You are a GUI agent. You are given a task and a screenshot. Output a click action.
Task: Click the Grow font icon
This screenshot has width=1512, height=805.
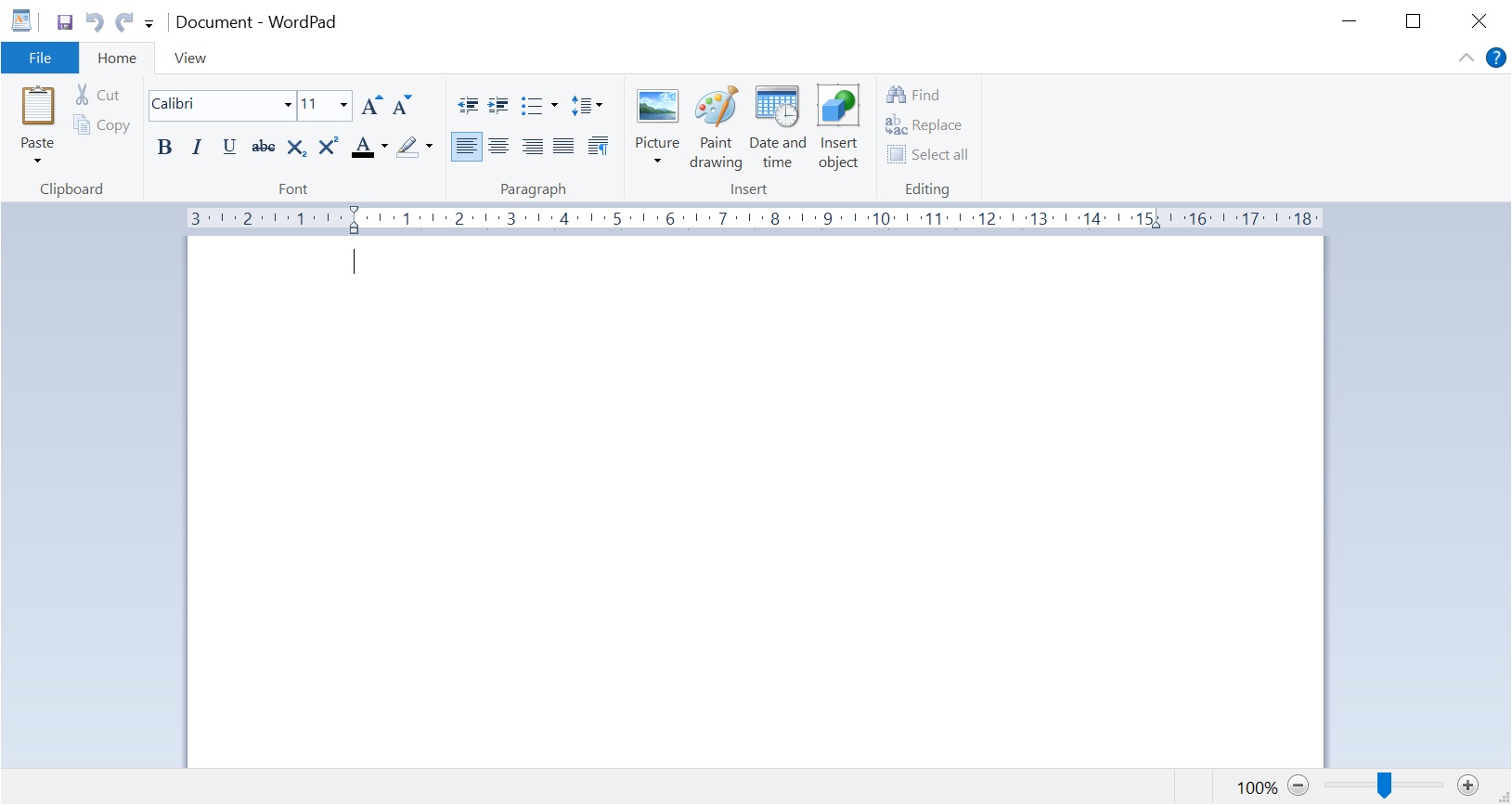tap(372, 105)
